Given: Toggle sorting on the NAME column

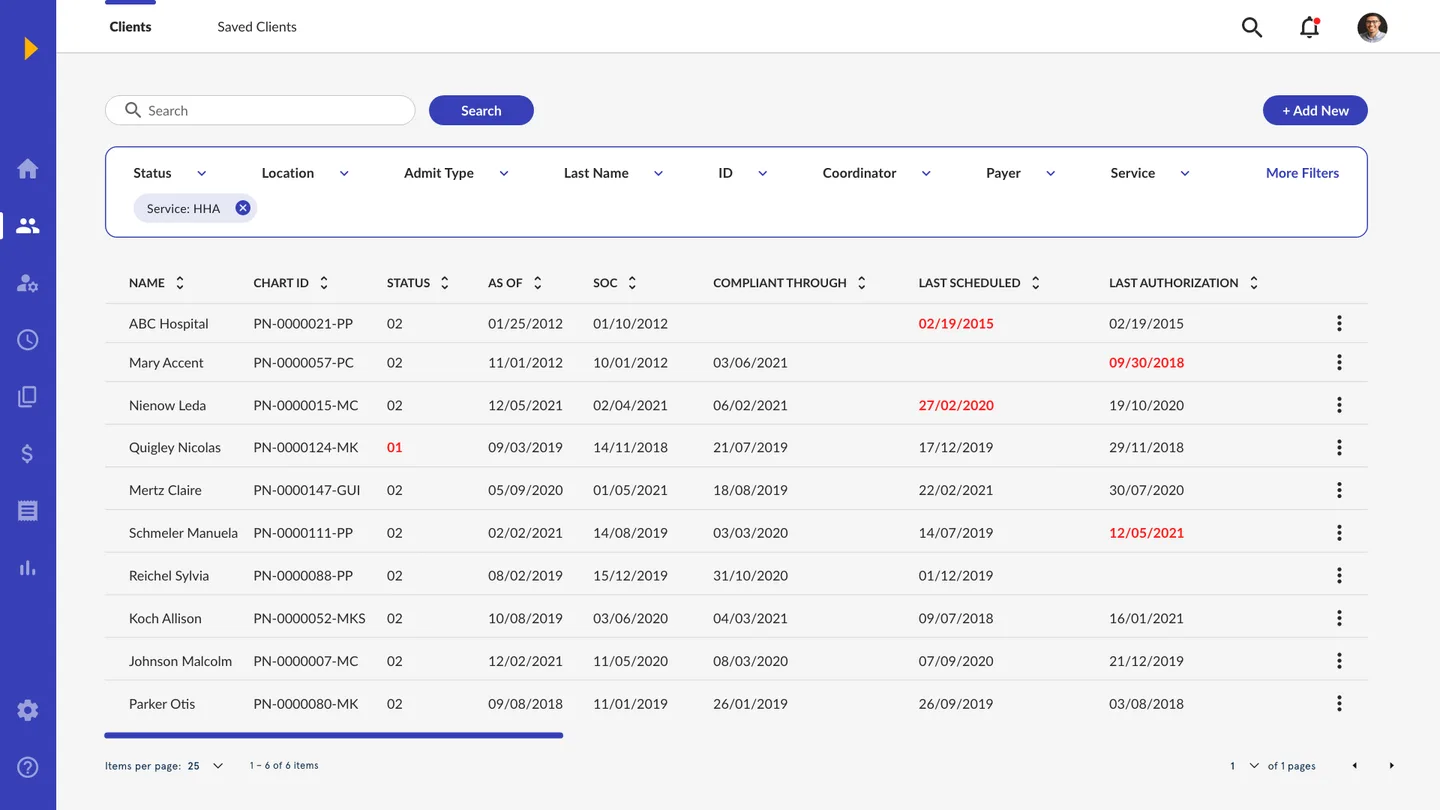Looking at the screenshot, I should 180,282.
